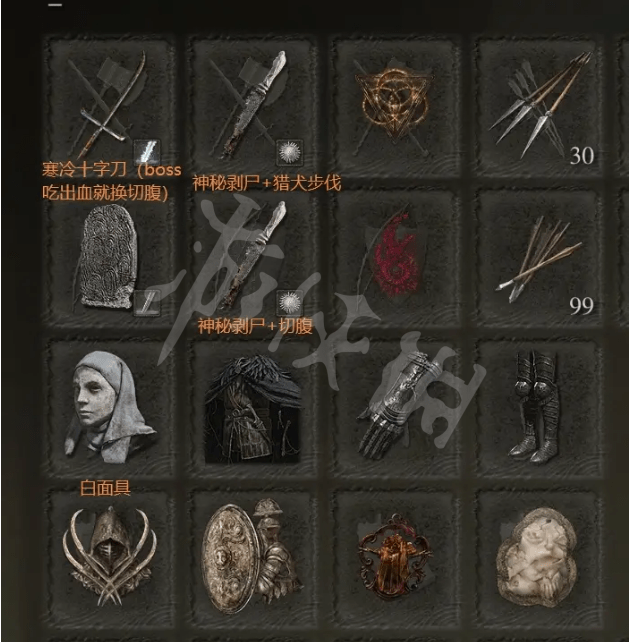Screen dimensions: 631x642
Task: Select the silver gauntlets armor slot
Action: point(394,409)
